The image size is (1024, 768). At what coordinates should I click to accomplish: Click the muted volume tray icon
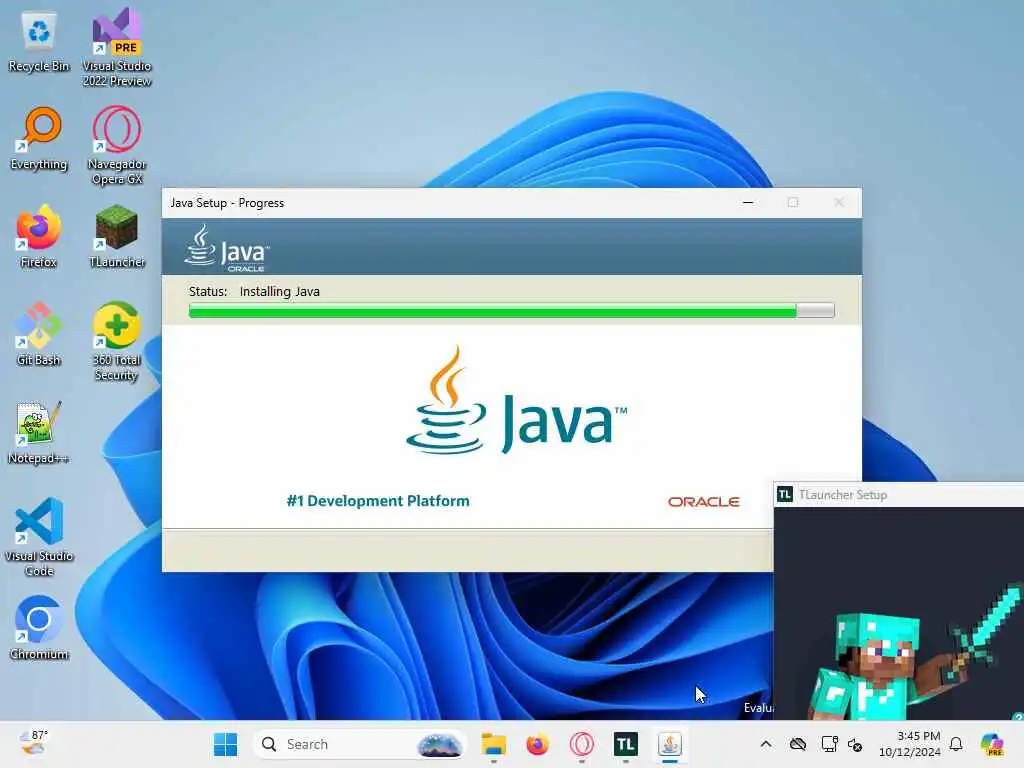856,744
